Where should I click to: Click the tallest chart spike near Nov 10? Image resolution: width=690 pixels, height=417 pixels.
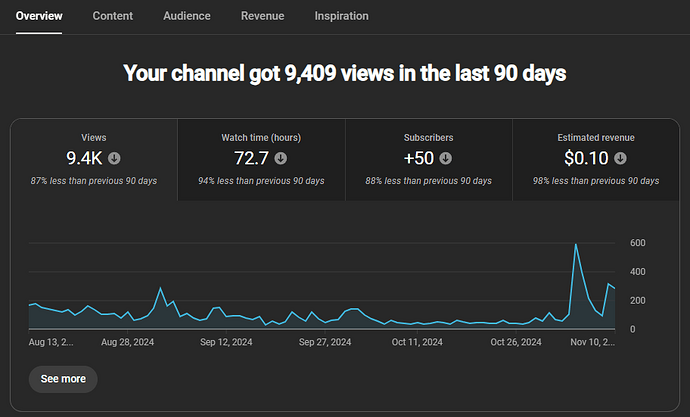[576, 244]
